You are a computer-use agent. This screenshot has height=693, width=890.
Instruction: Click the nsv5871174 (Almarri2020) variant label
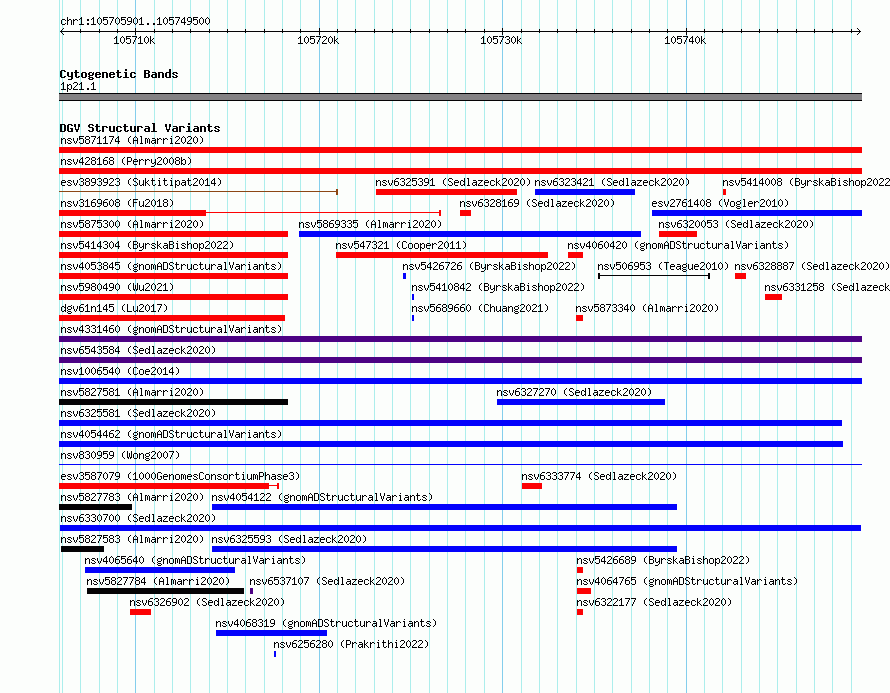(132, 140)
